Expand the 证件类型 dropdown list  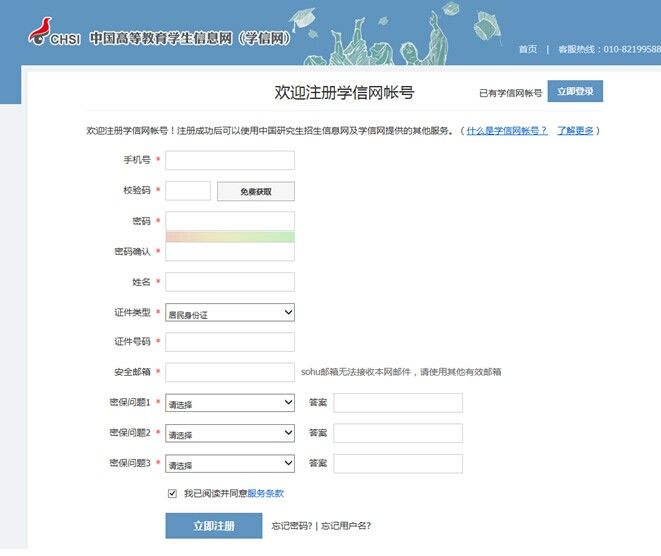230,313
